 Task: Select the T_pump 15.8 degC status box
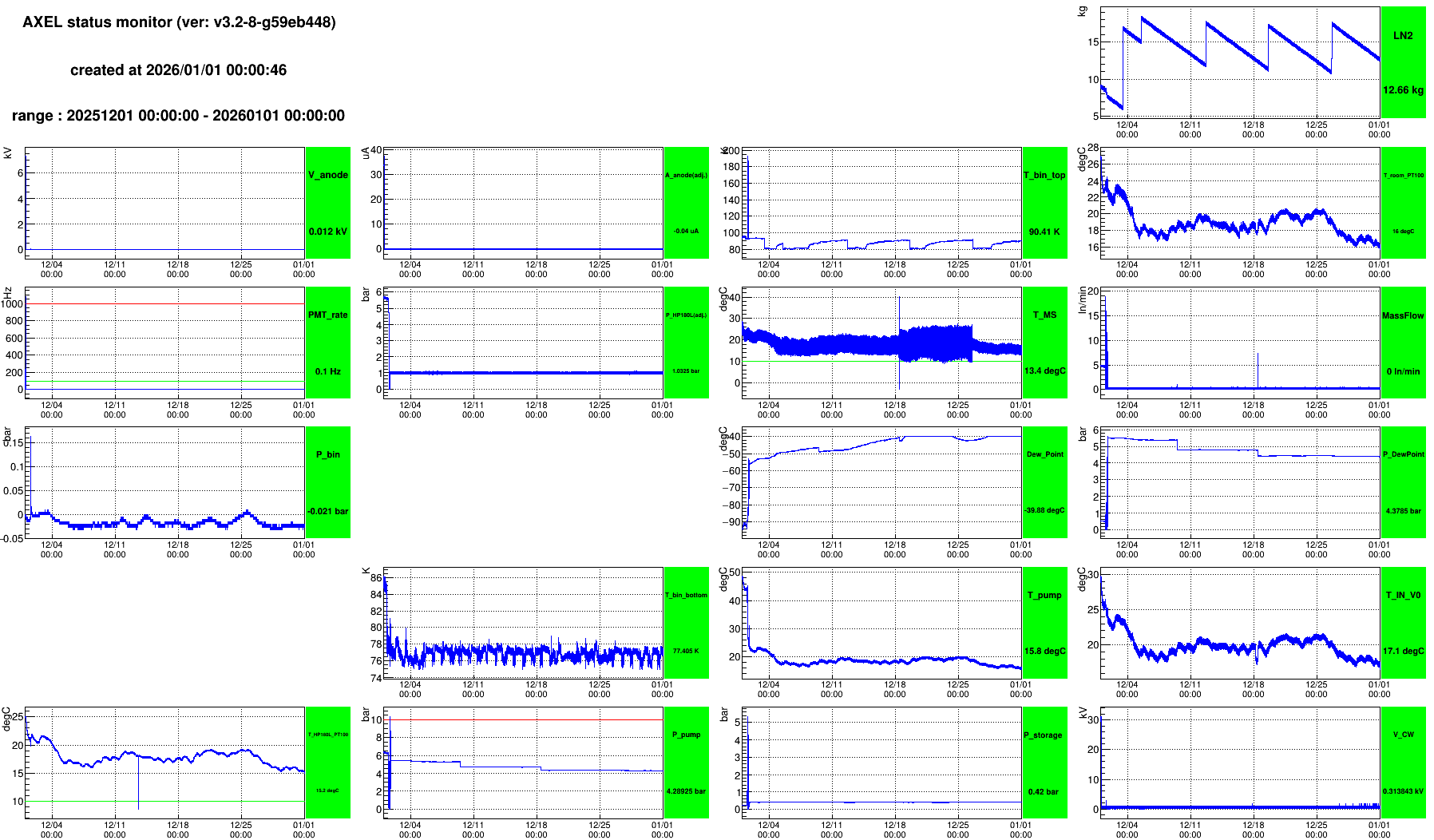coord(1044,623)
